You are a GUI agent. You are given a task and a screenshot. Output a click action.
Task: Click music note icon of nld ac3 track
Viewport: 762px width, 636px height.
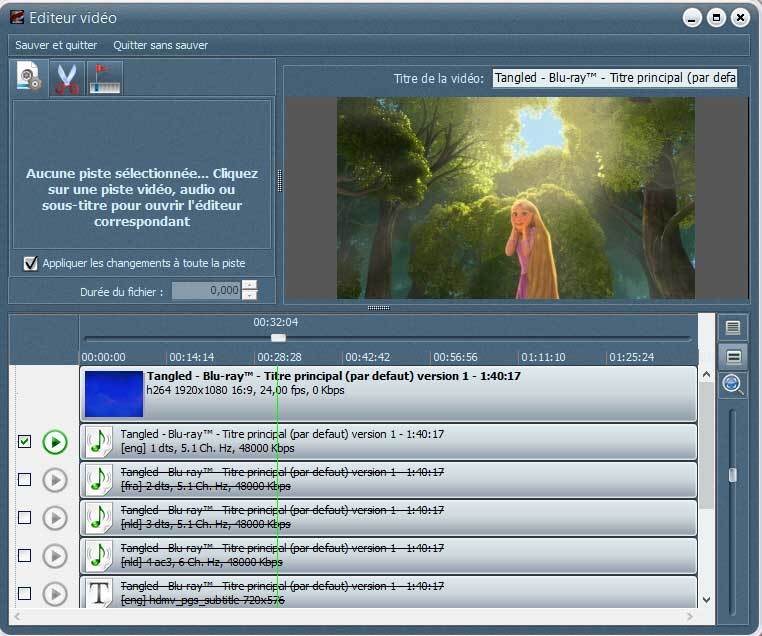click(99, 555)
